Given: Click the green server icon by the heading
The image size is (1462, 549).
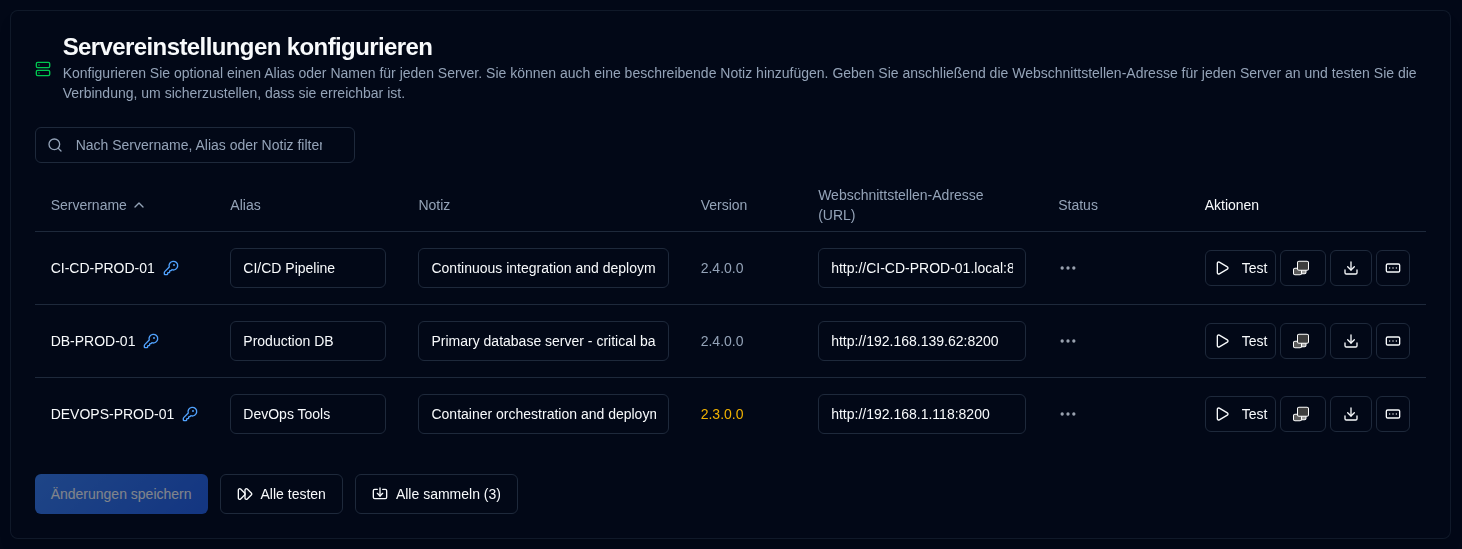Looking at the screenshot, I should coord(43,69).
